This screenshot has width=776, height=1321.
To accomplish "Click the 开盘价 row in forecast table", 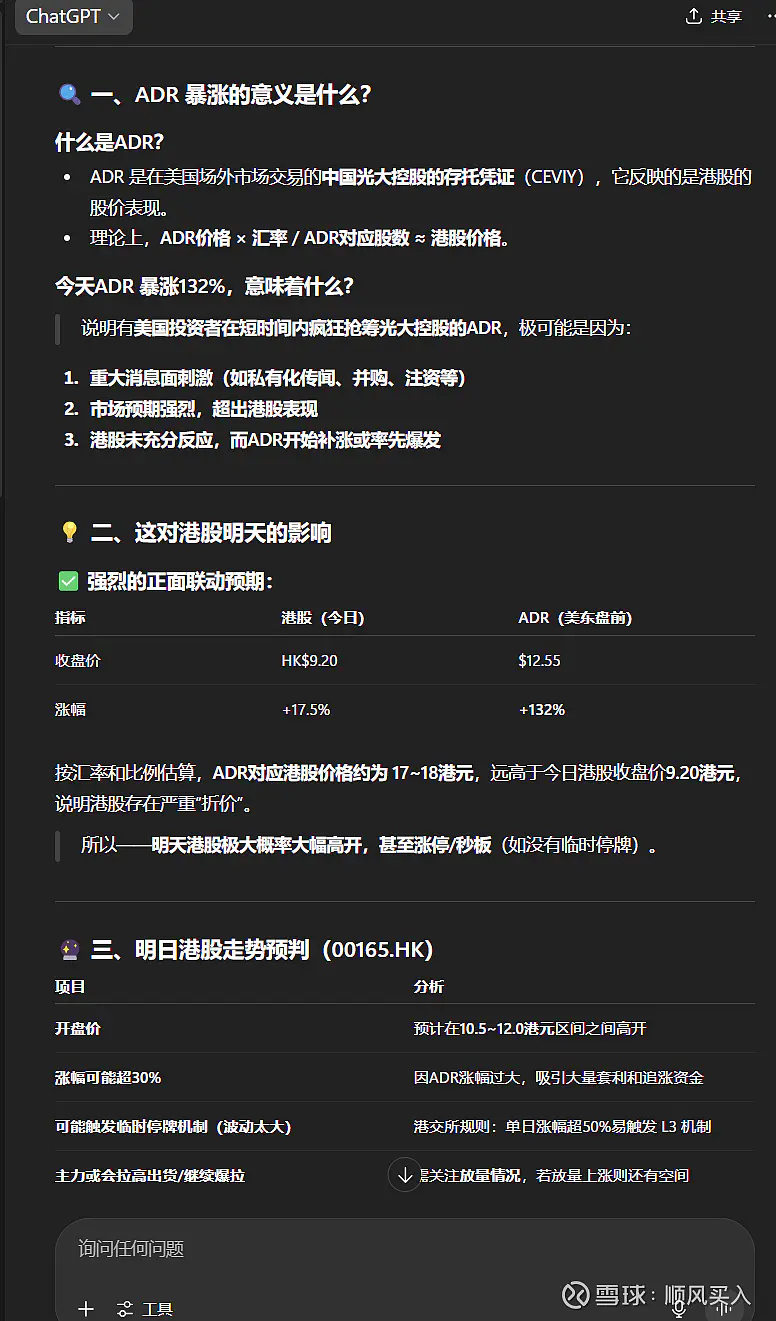I will (404, 1028).
